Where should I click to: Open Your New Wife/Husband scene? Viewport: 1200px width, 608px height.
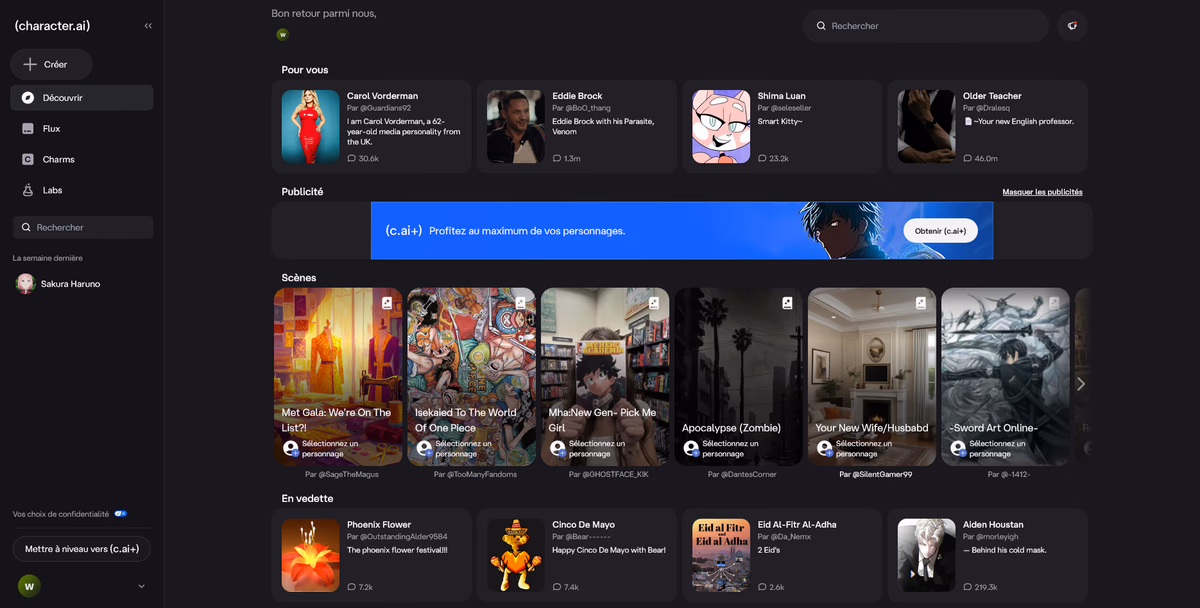click(x=872, y=377)
